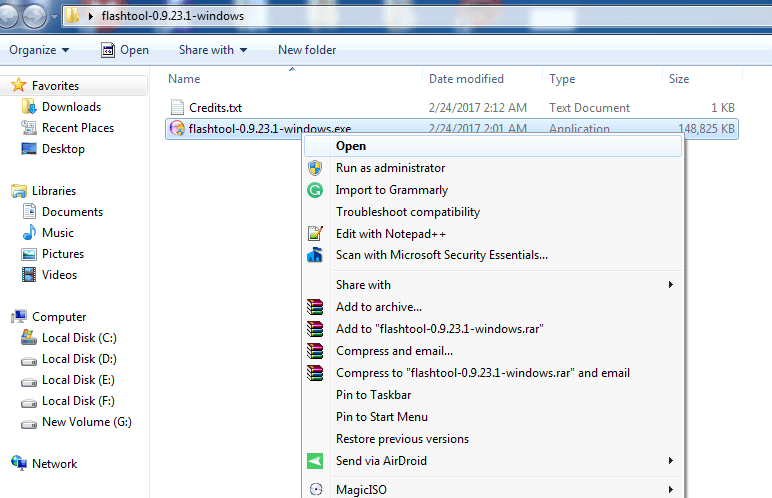772x498 pixels.
Task: Open the Organize dropdown menu
Action: [x=39, y=50]
